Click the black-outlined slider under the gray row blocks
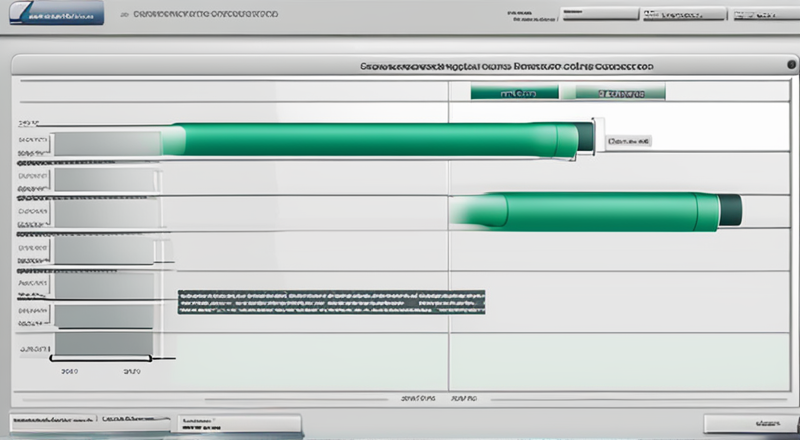Viewport: 800px width, 440px height. tap(101, 358)
